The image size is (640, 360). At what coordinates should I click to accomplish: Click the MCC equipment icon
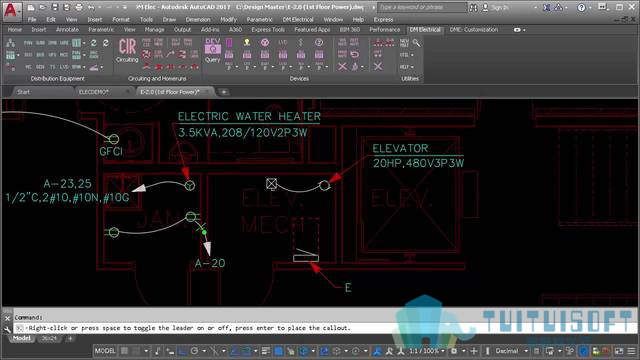tap(64, 55)
